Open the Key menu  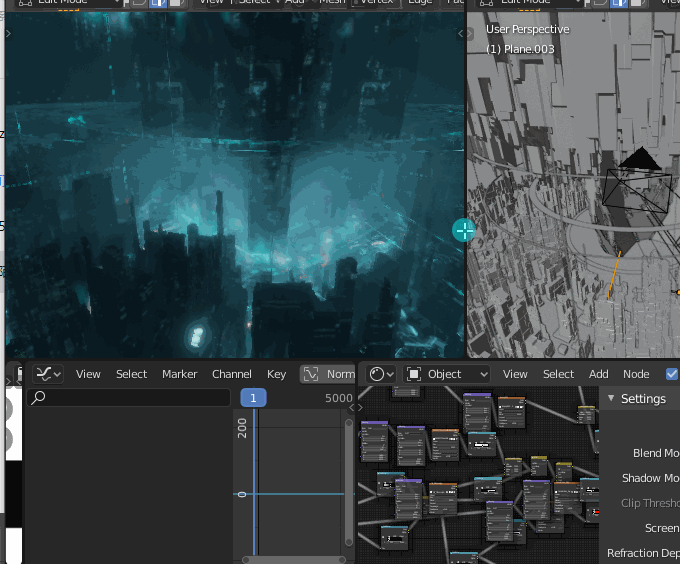coord(276,374)
